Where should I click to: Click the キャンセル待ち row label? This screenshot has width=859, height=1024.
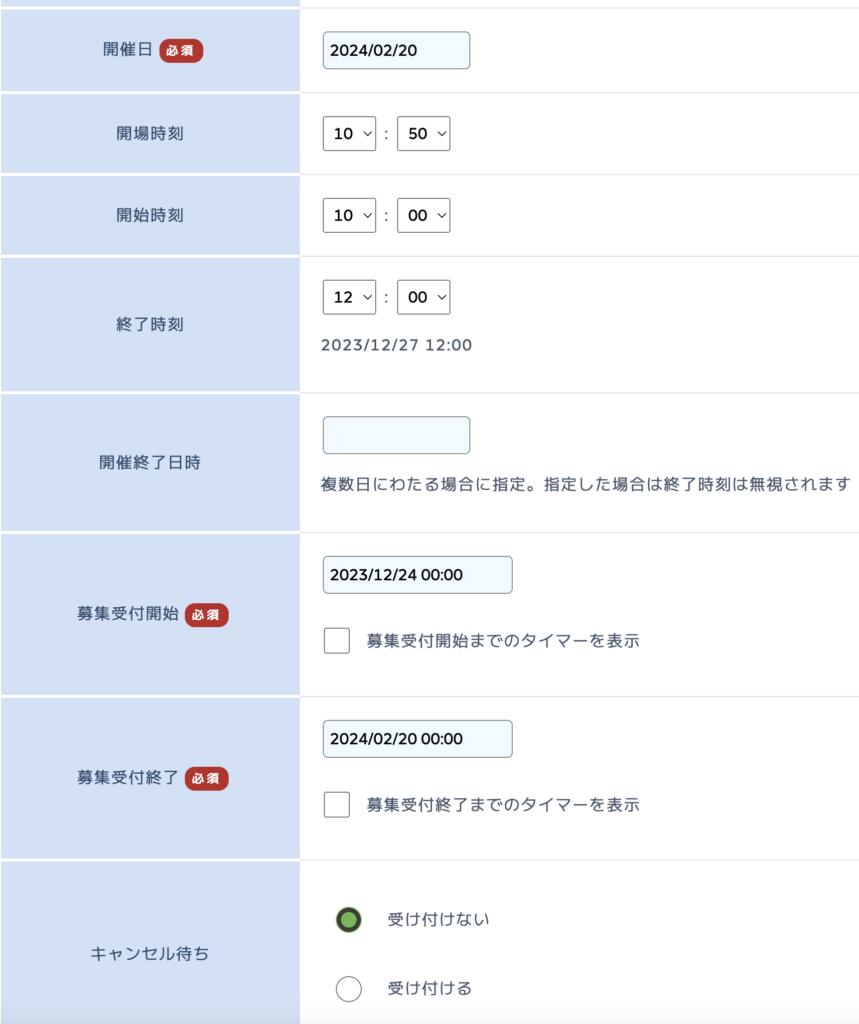click(x=150, y=953)
